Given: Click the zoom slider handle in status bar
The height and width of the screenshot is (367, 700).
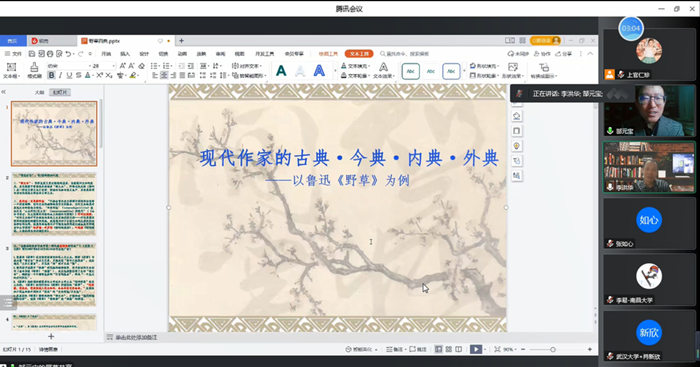Looking at the screenshot, I should (553, 349).
